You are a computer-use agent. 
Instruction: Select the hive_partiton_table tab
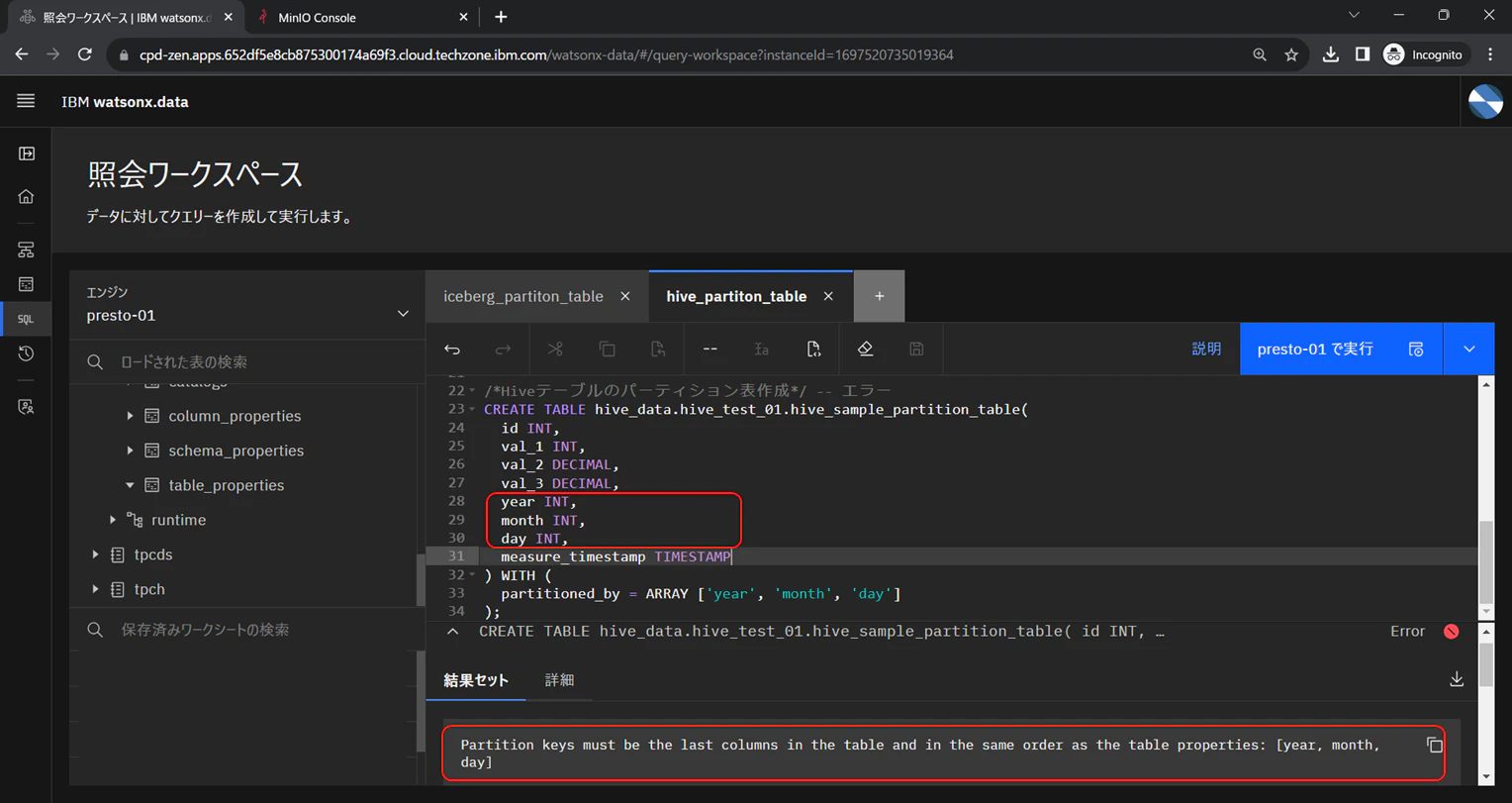pyautogui.click(x=736, y=296)
